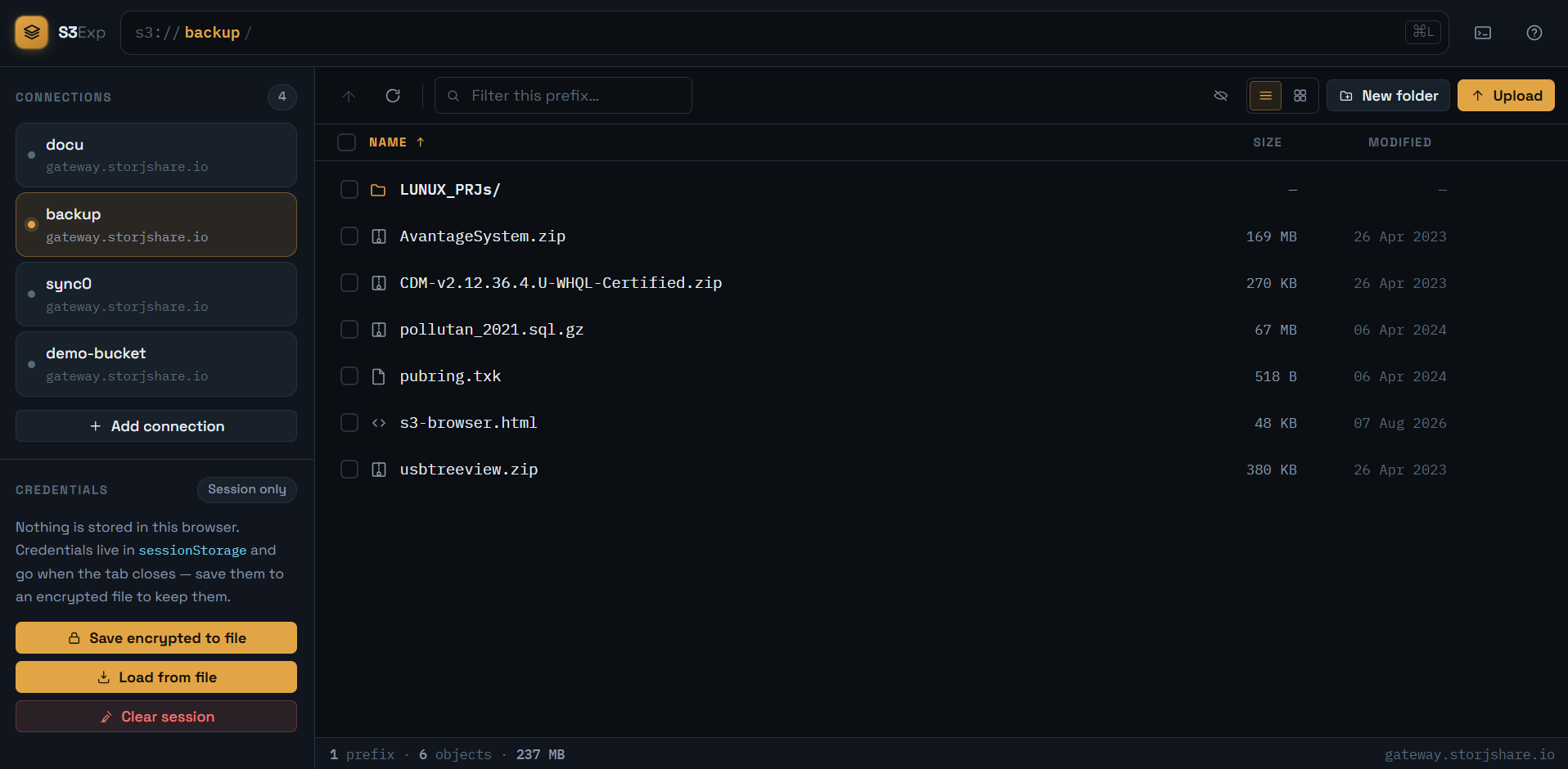Click pollutan_2021.sql.gz archive icon

coord(379,330)
